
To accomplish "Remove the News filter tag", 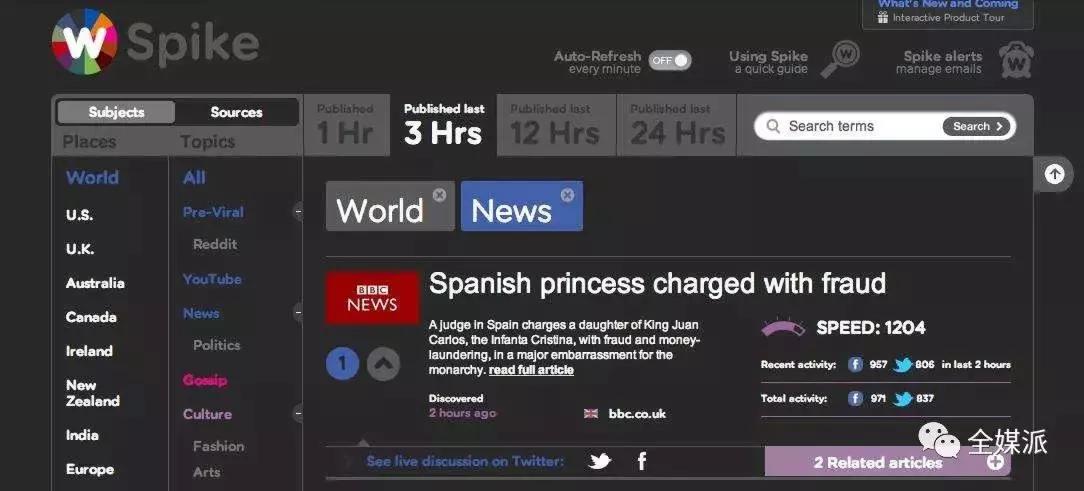I will coord(567,195).
